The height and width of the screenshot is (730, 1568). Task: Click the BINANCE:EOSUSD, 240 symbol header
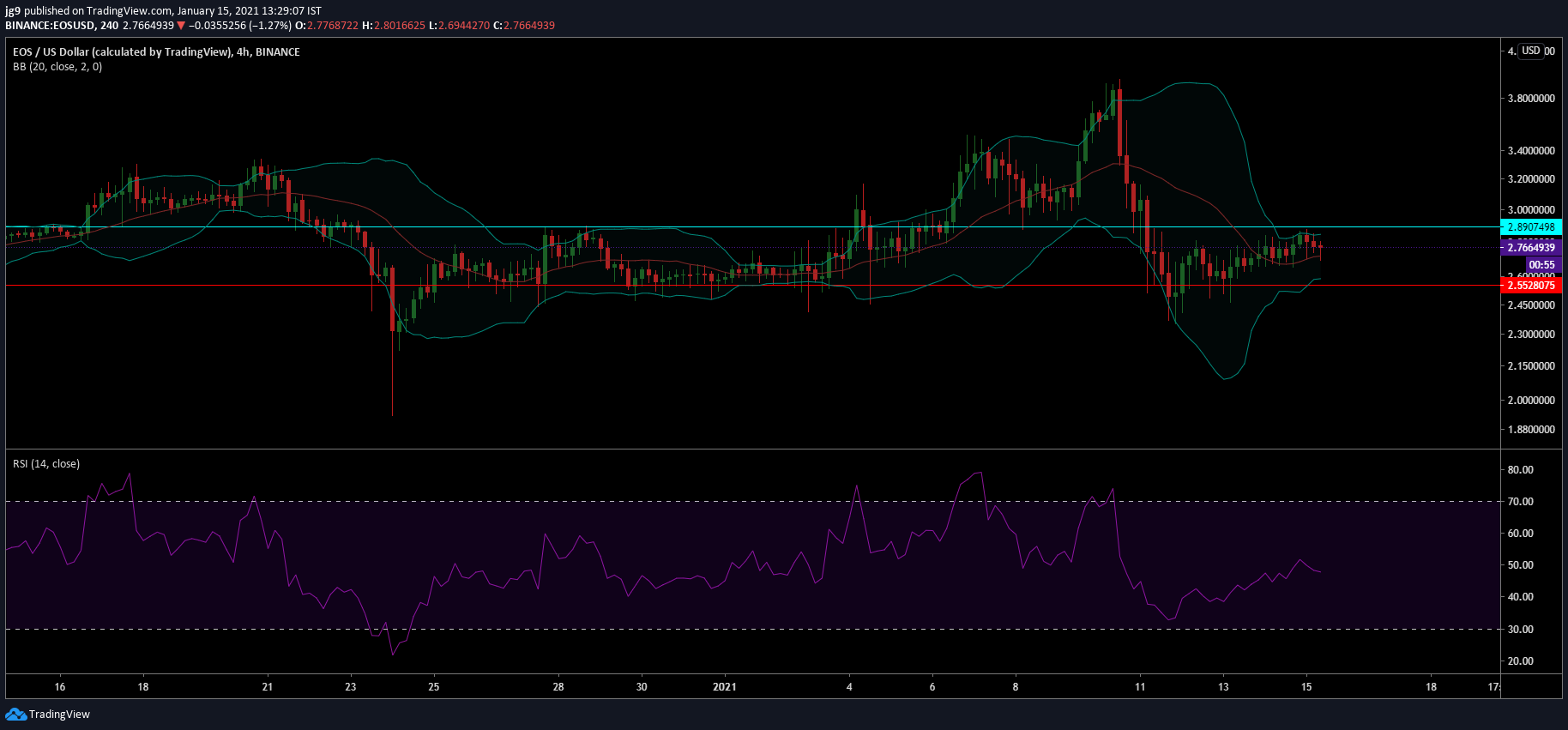62,26
